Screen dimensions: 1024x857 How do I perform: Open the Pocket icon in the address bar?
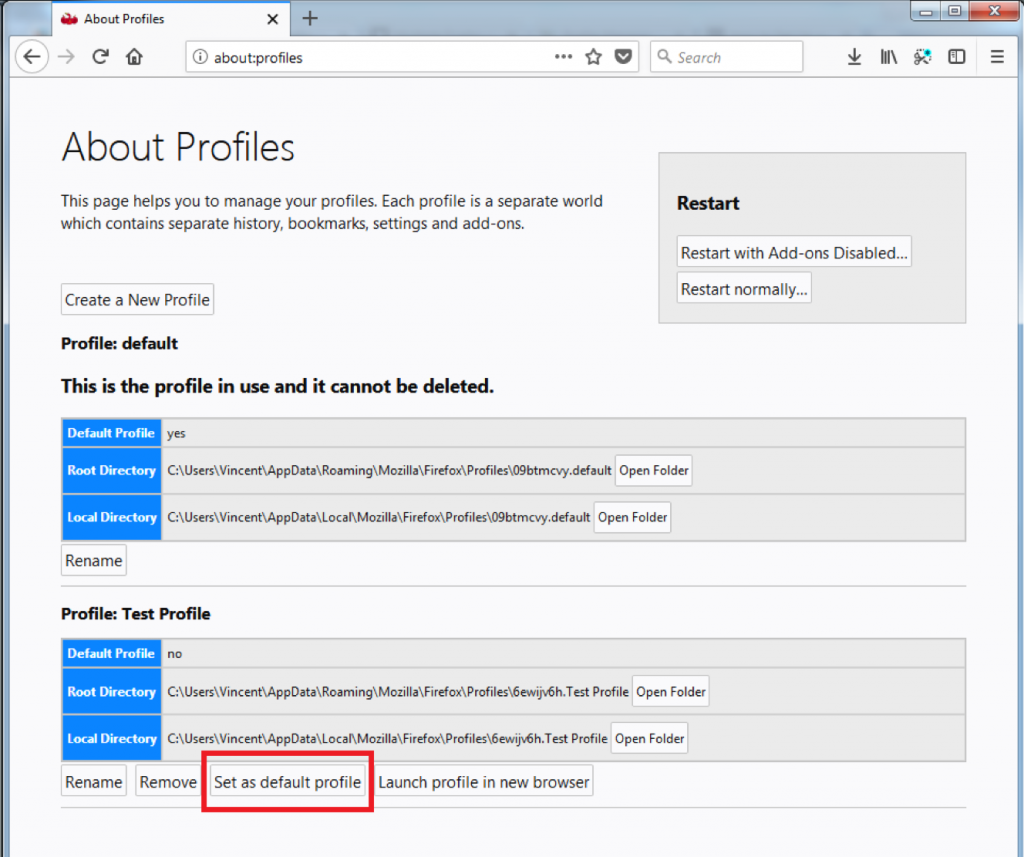pyautogui.click(x=622, y=57)
